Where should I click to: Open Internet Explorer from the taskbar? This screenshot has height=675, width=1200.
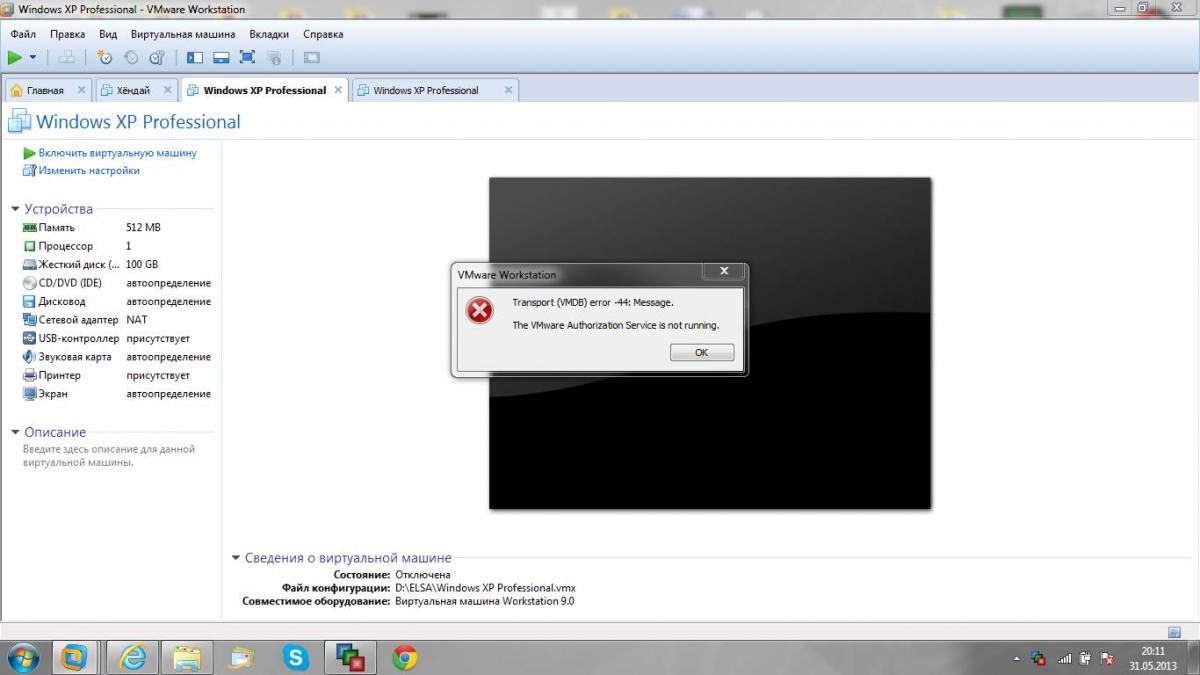coord(133,657)
